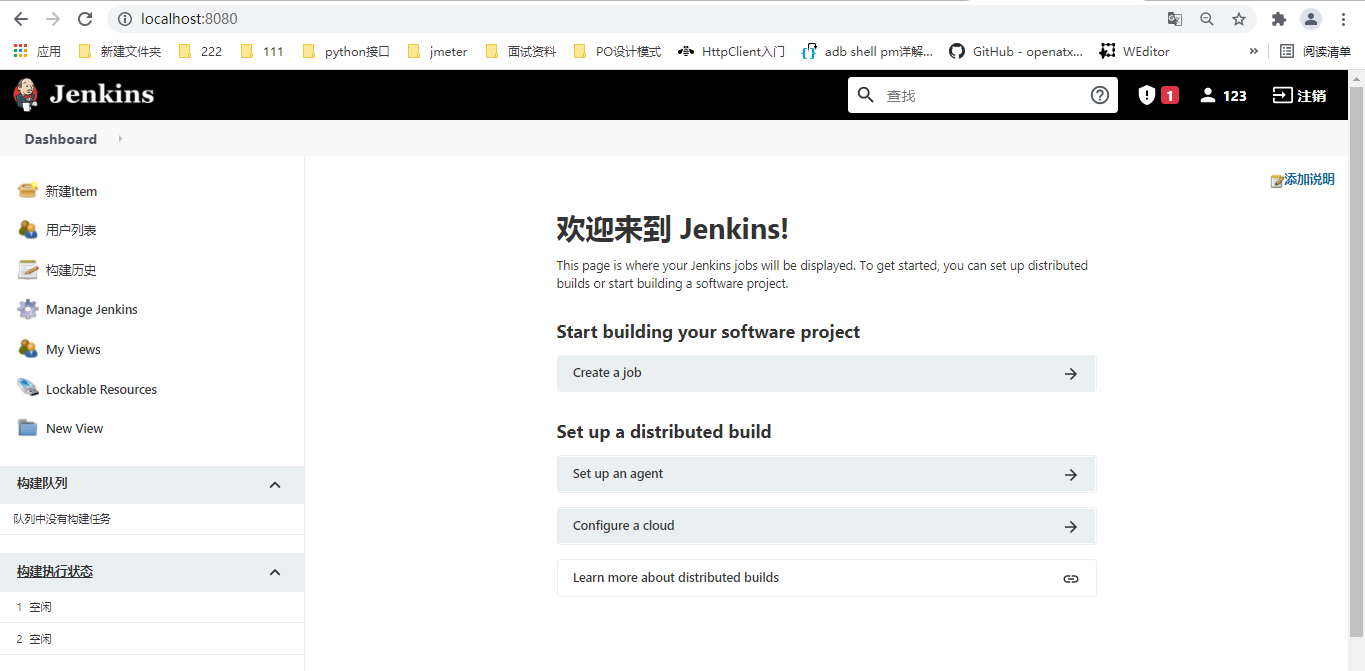Screen dimensions: 1365x671
Task: Click the 欢迎来到 Jenkins! heading
Action: click(x=672, y=229)
